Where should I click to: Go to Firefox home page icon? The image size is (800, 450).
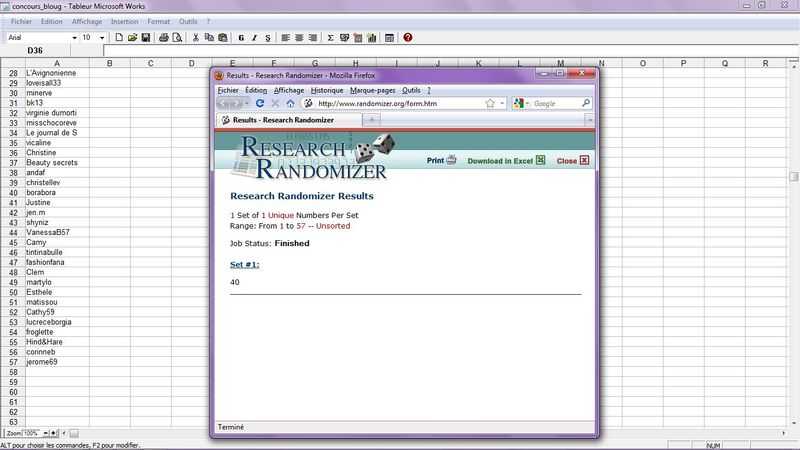(x=290, y=103)
